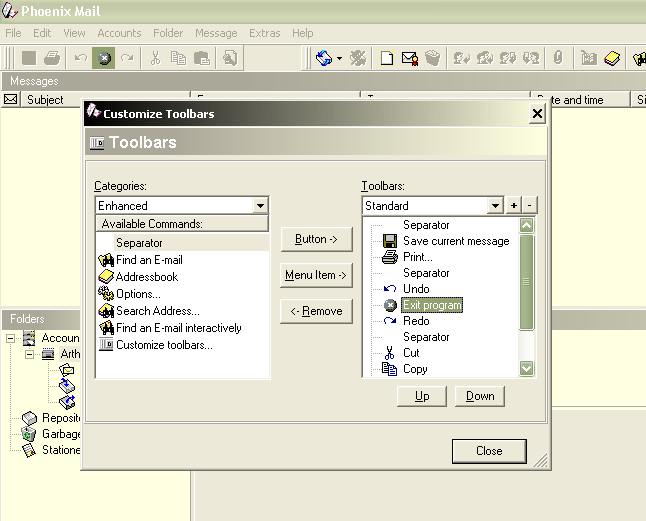Image resolution: width=646 pixels, height=521 pixels.
Task: Click the envelope column header icon
Action: [11, 99]
